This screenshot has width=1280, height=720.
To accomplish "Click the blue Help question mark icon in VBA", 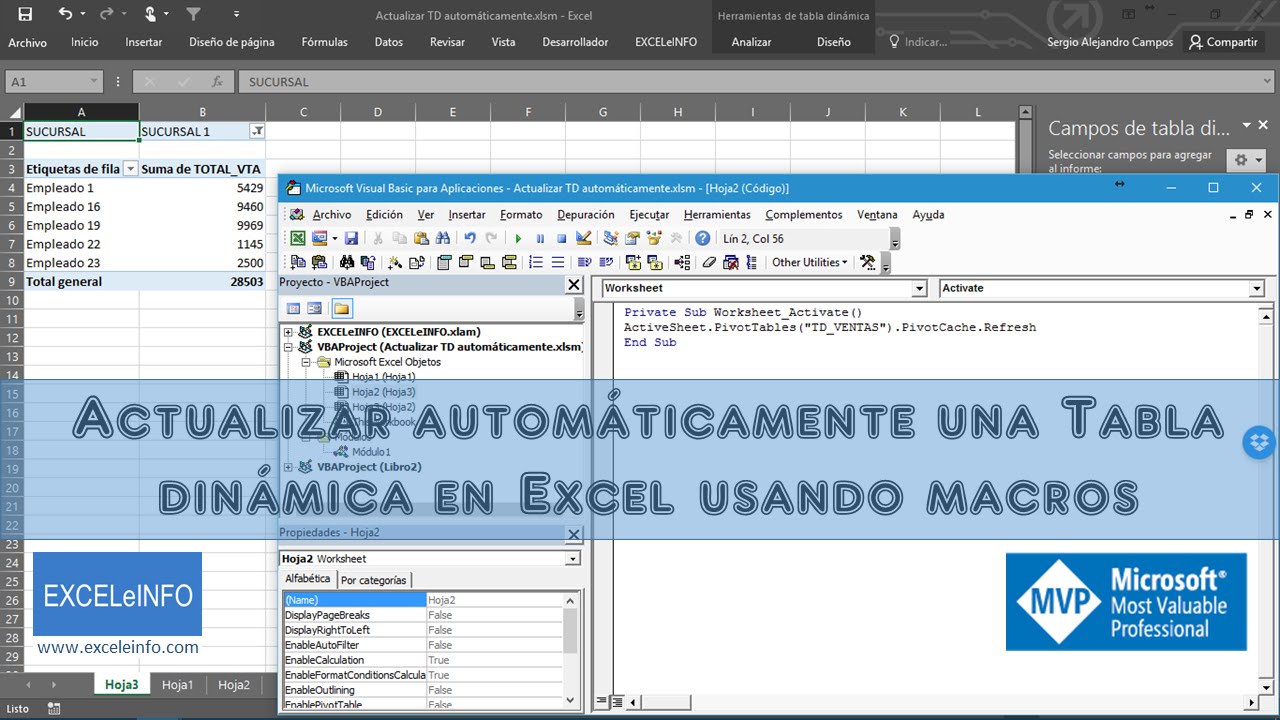I will [x=703, y=238].
